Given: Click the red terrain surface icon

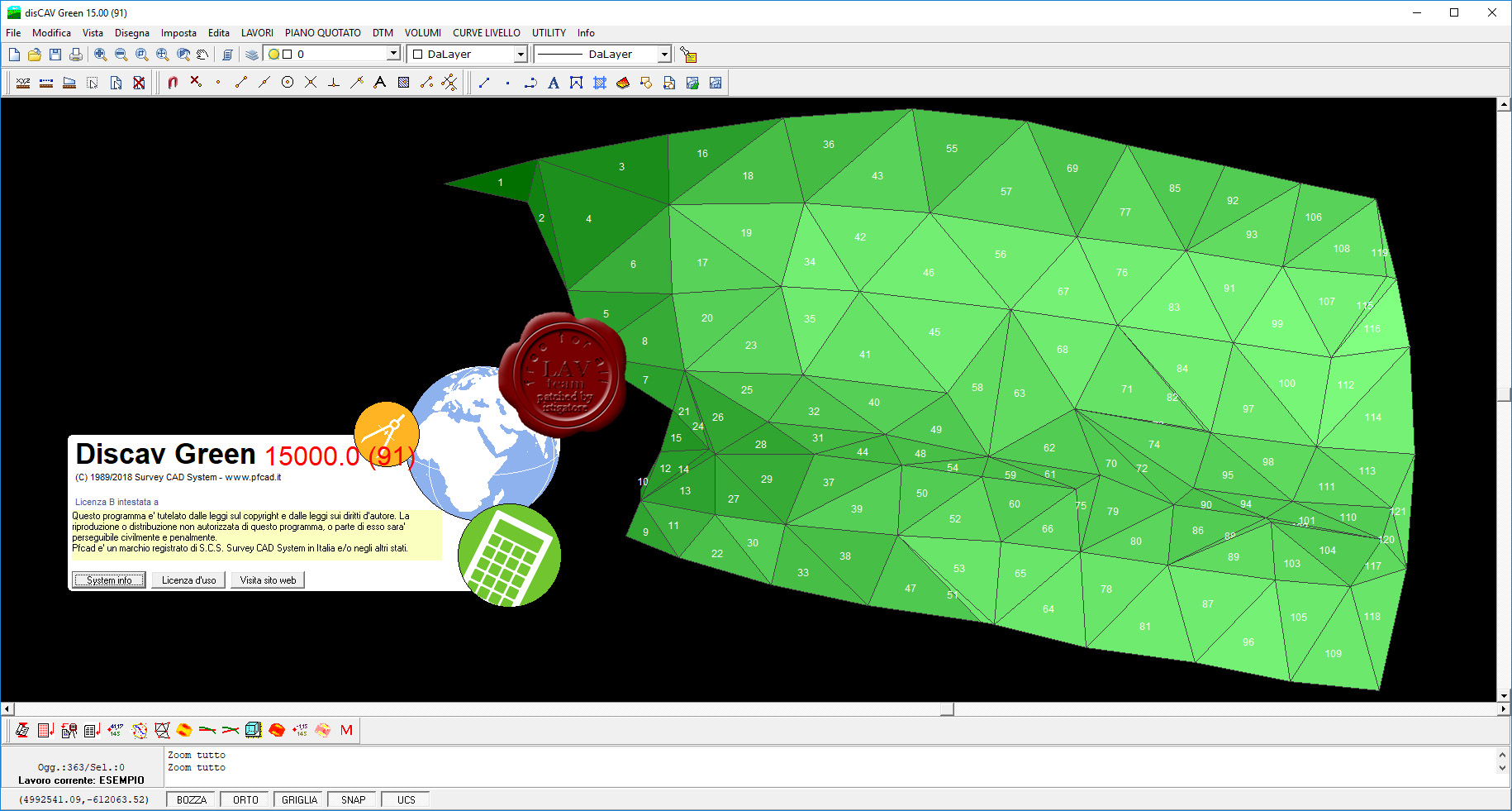Looking at the screenshot, I should click(x=277, y=730).
